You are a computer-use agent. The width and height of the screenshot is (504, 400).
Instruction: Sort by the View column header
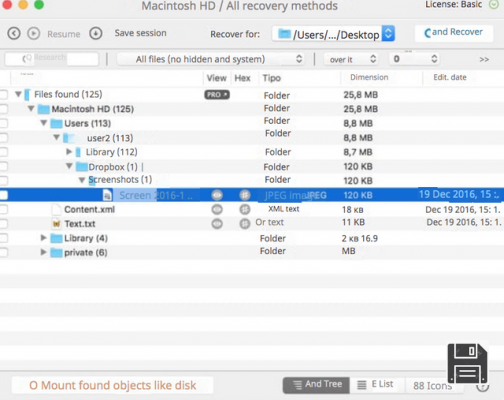(x=216, y=78)
